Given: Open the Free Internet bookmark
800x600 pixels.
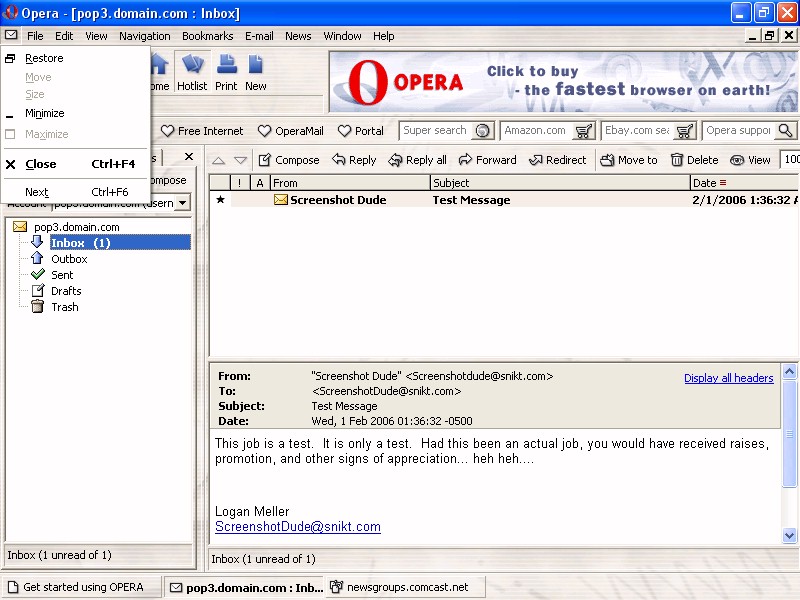Looking at the screenshot, I should (x=202, y=131).
